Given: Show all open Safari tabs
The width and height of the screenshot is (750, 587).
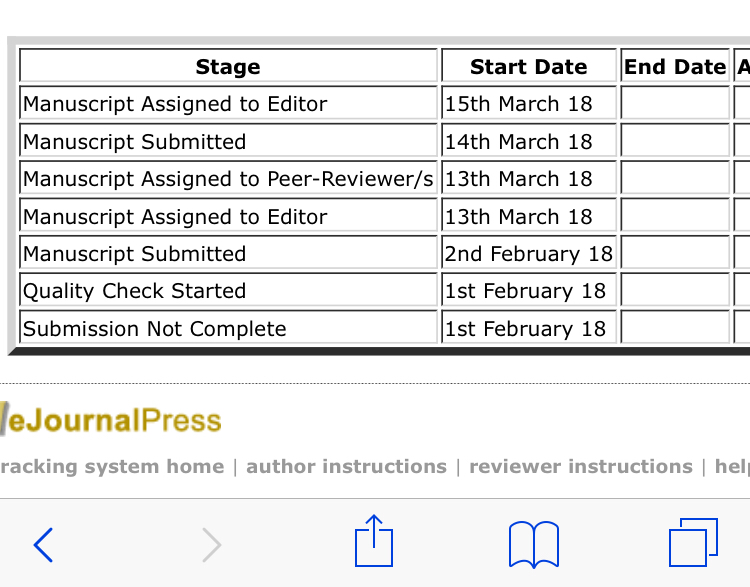Looking at the screenshot, I should point(693,543).
